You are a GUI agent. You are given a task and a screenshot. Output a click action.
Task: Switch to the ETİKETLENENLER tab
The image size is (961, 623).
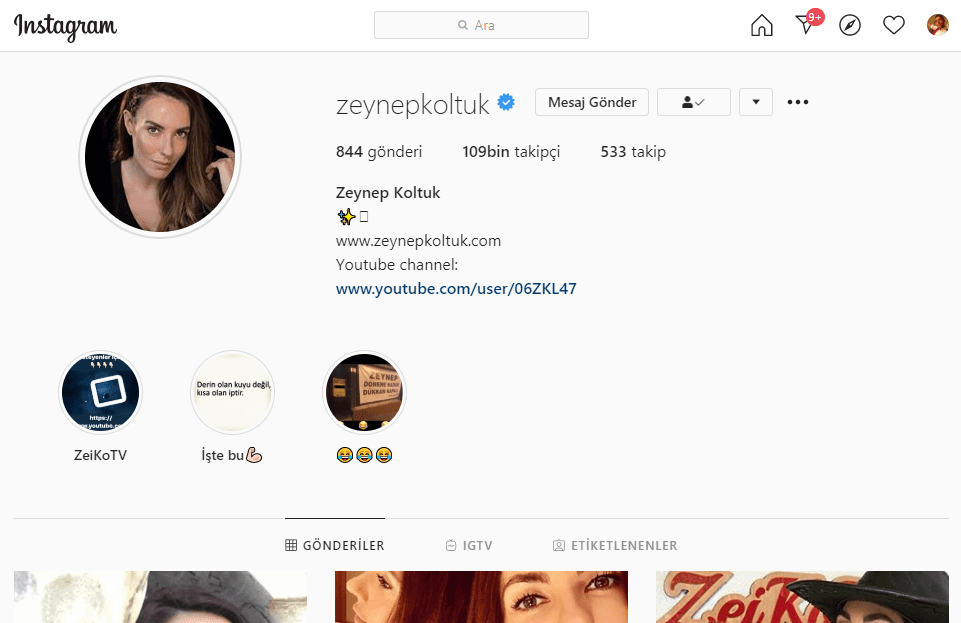(615, 545)
